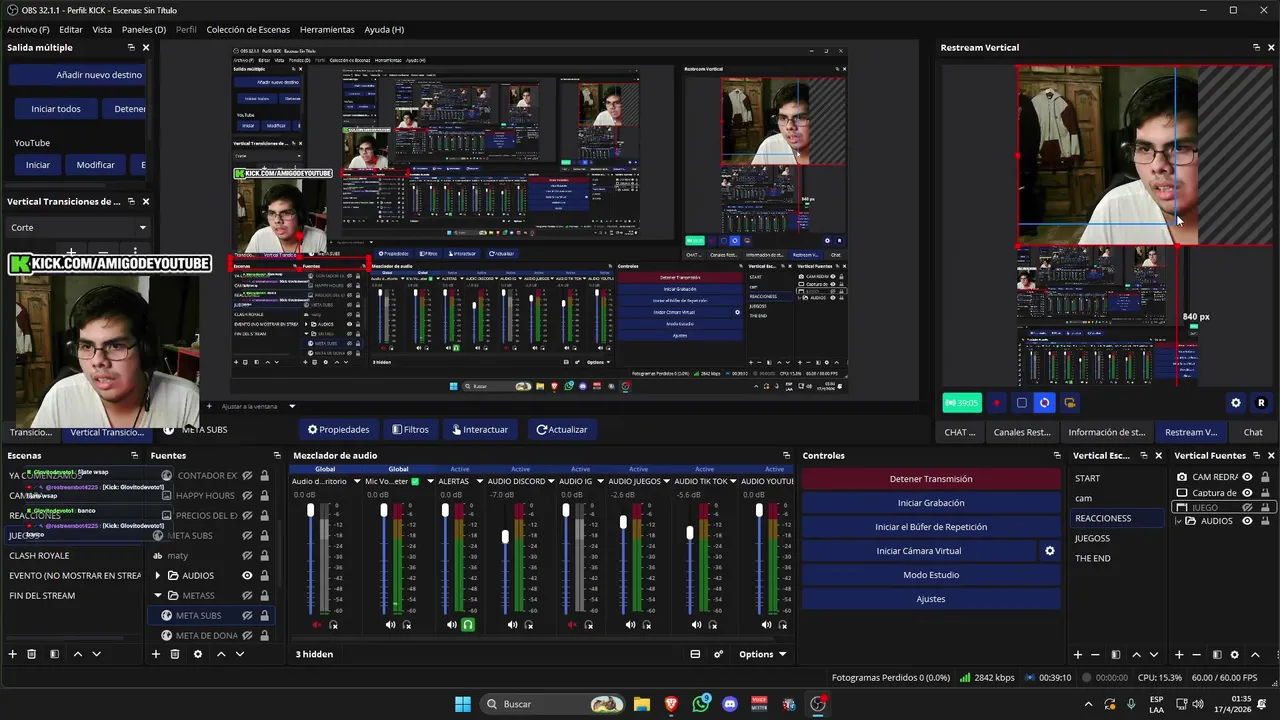1280x720 pixels.
Task: Enable Modo Estudio
Action: tap(931, 575)
